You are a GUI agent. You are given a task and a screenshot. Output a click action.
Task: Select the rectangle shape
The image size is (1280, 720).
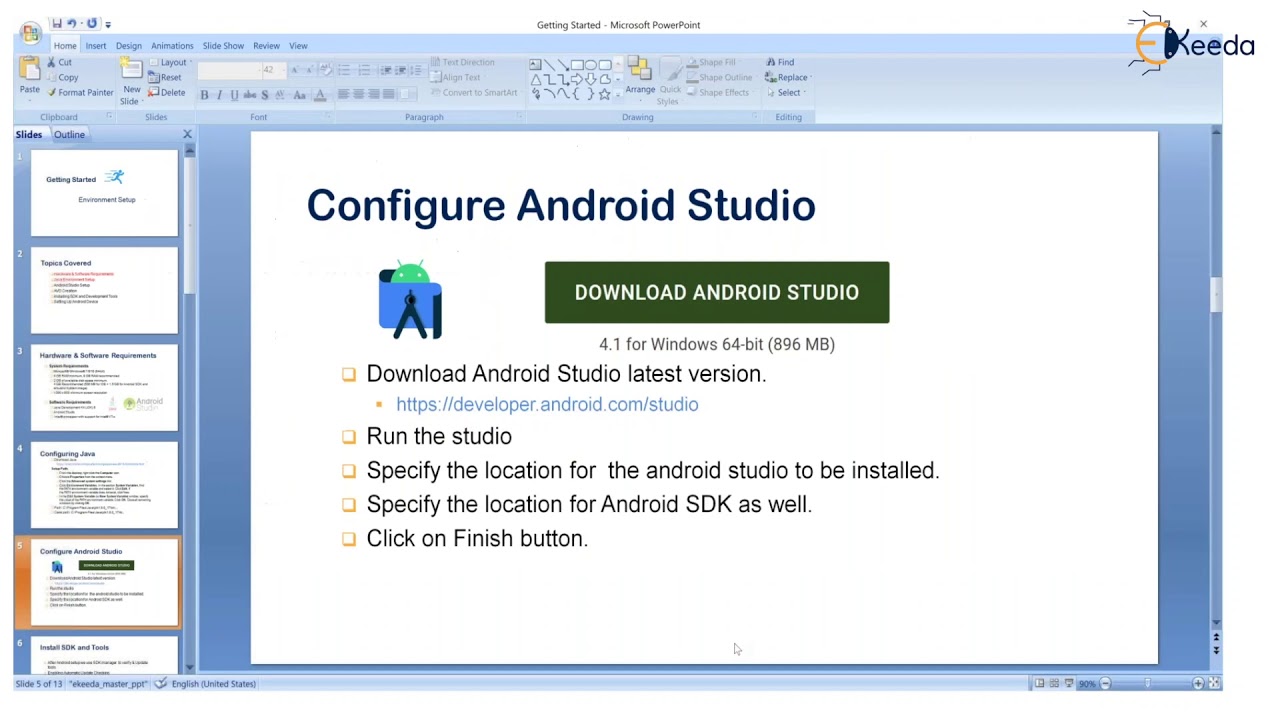coord(577,65)
